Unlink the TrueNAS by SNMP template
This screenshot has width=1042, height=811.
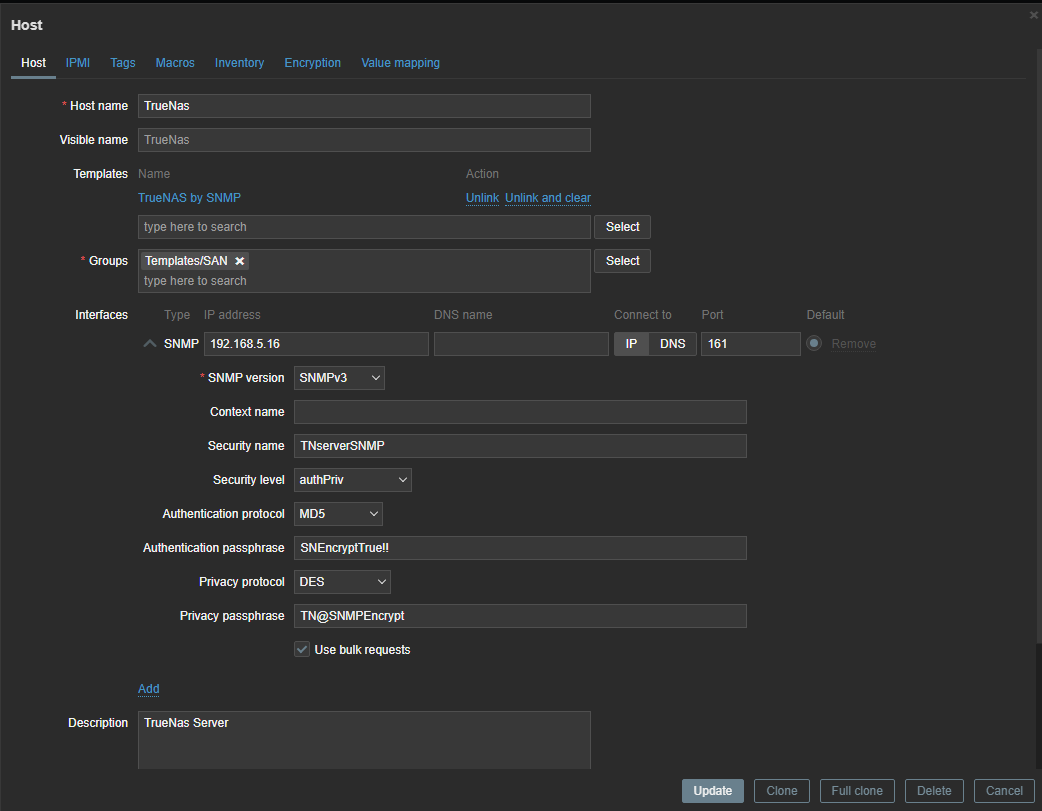(482, 198)
